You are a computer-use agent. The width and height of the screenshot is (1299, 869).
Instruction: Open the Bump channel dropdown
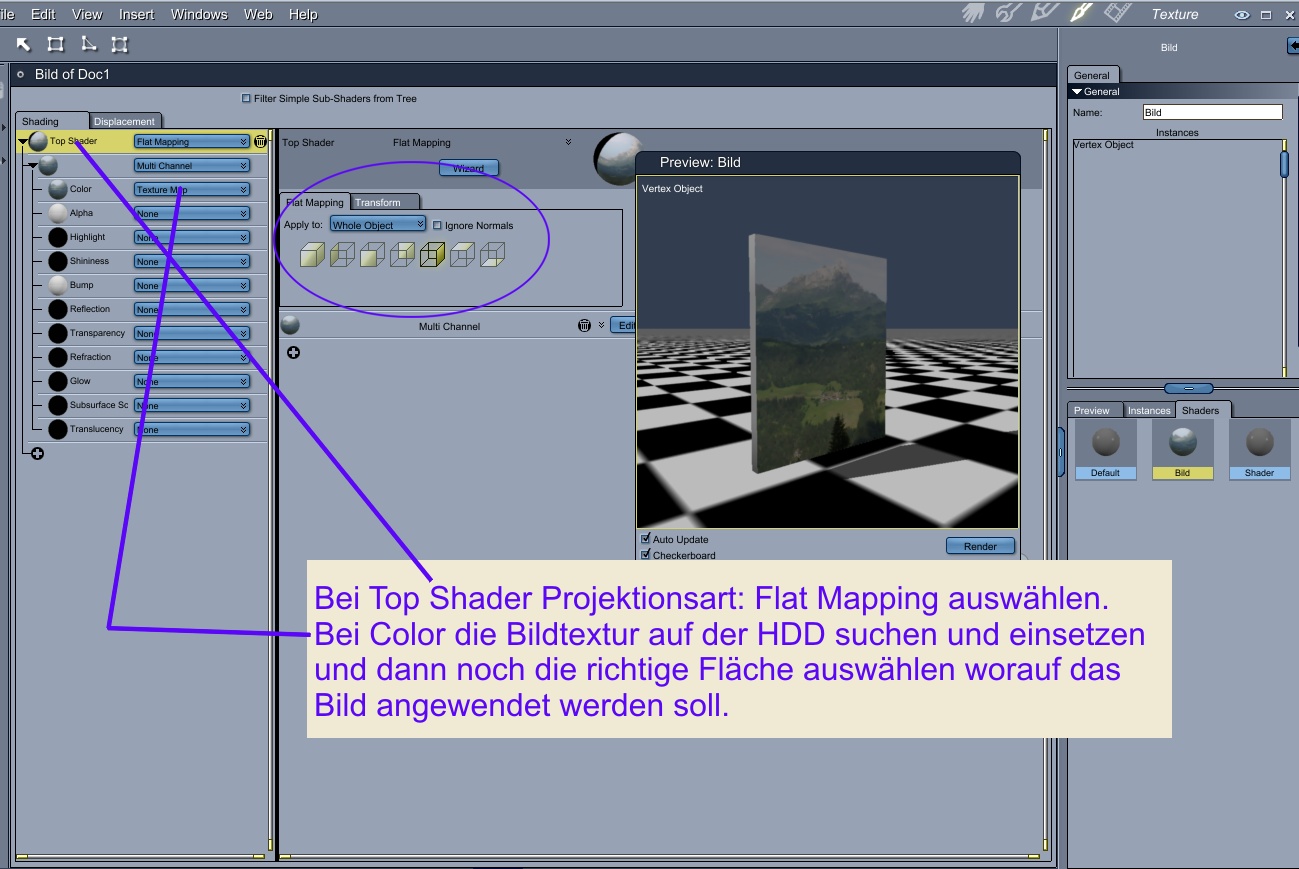(x=192, y=286)
